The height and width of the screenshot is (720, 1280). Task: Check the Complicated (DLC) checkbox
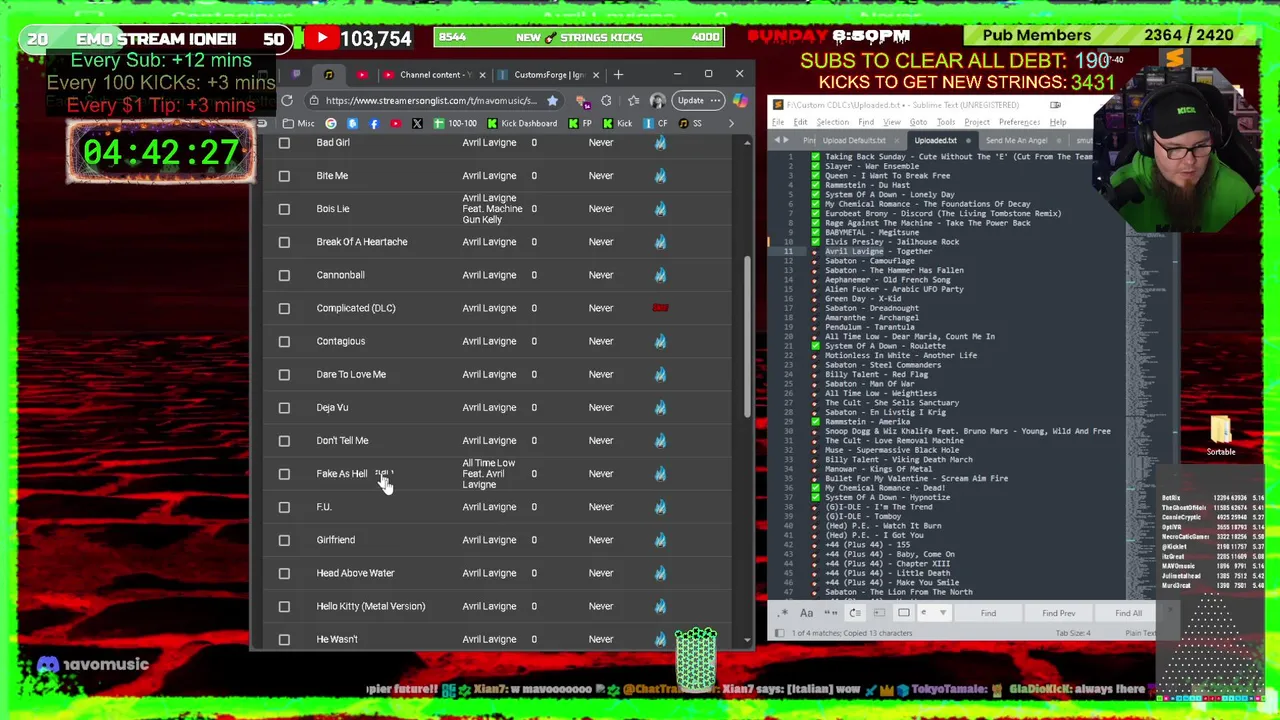tap(284, 308)
